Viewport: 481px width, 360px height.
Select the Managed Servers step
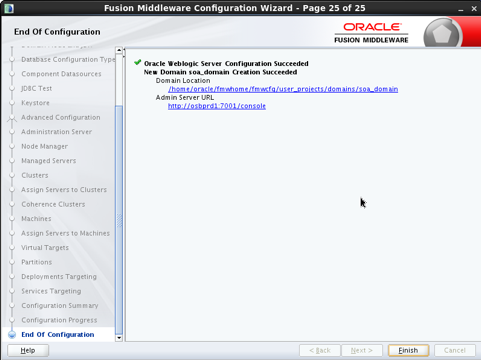click(x=49, y=161)
